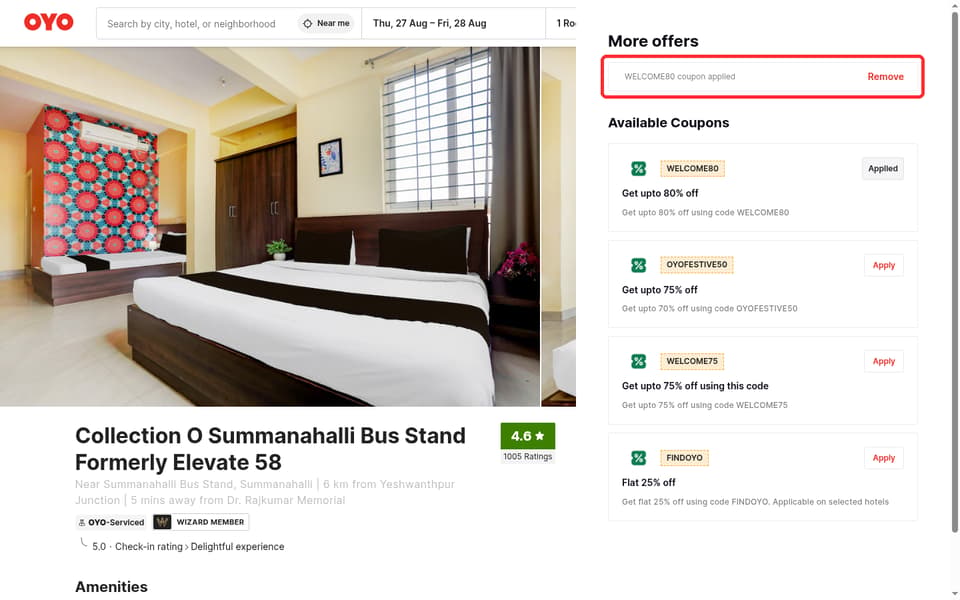Click the hotel title Collection O Summanahalli Bus Stand
Image resolution: width=960 pixels, height=600 pixels.
click(x=270, y=449)
